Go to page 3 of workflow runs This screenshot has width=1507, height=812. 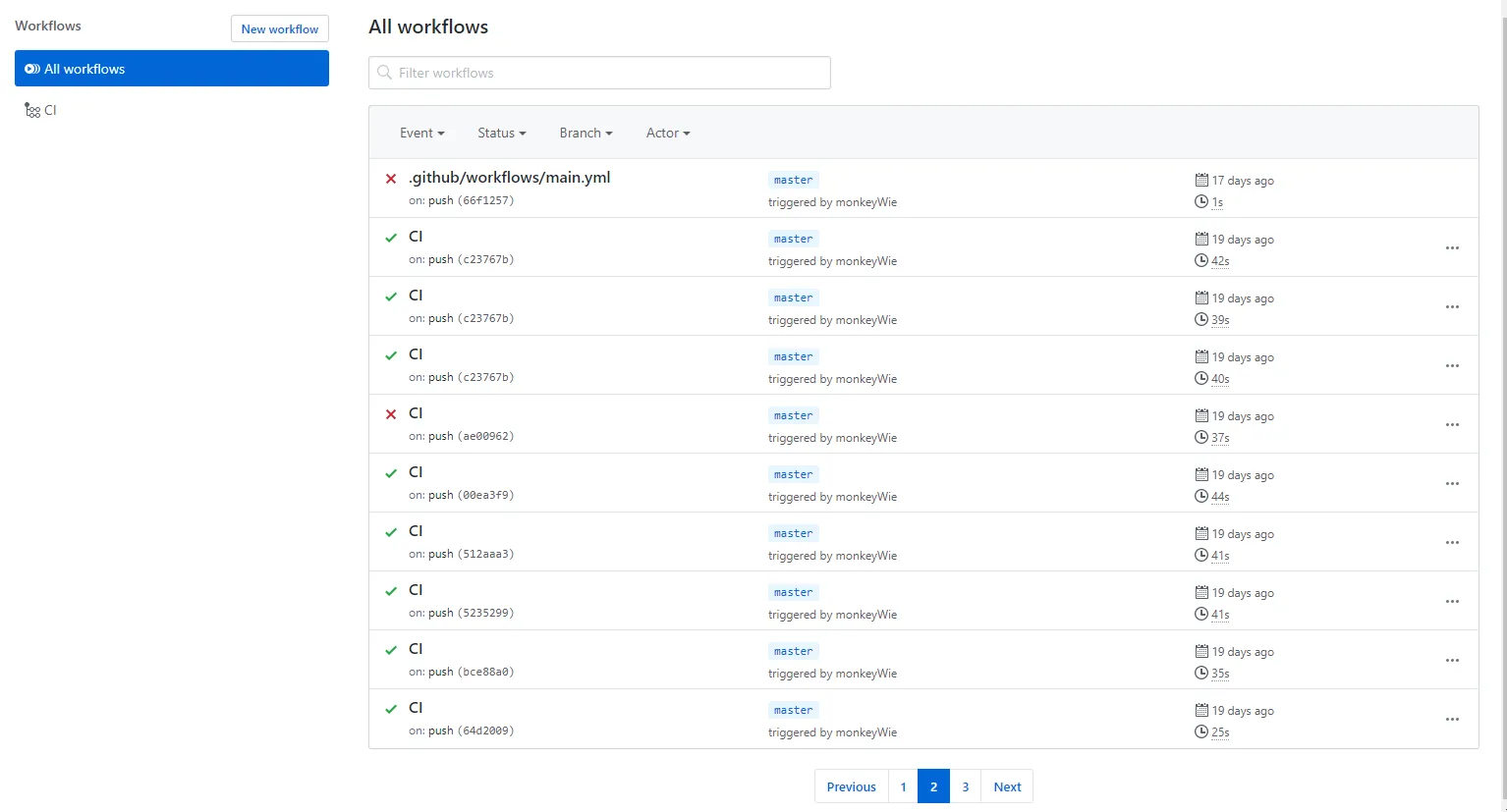965,786
